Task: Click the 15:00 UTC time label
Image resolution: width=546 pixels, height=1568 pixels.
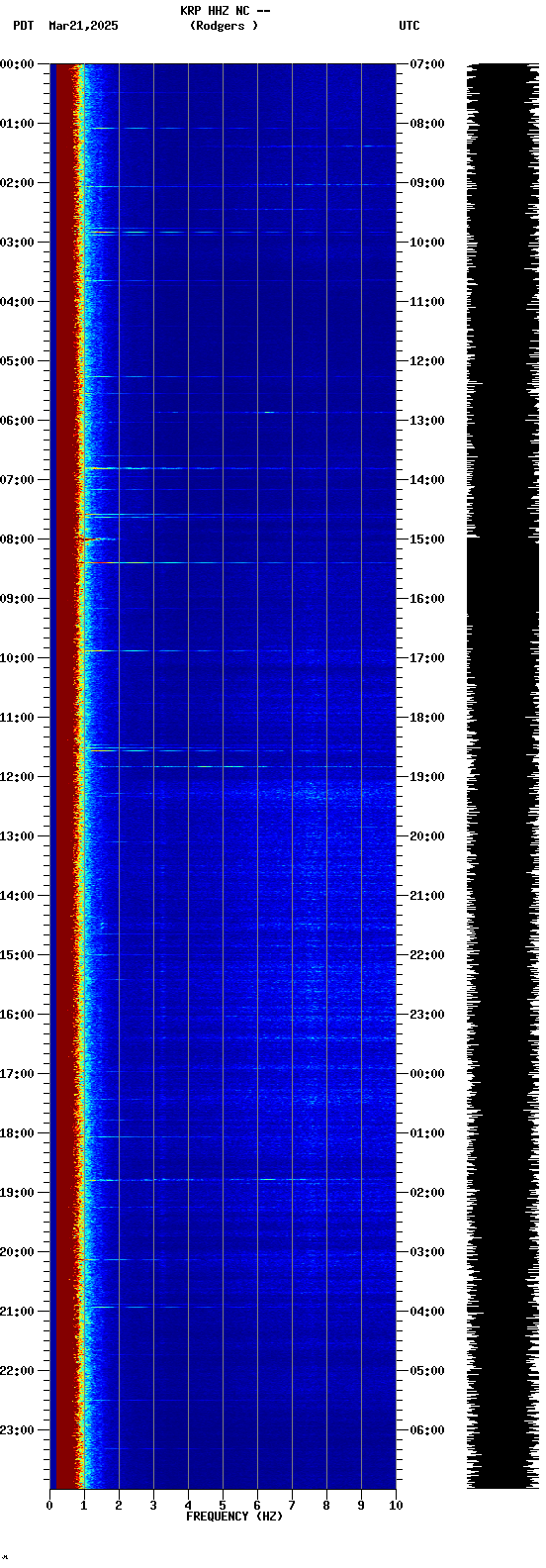Action: pos(426,539)
